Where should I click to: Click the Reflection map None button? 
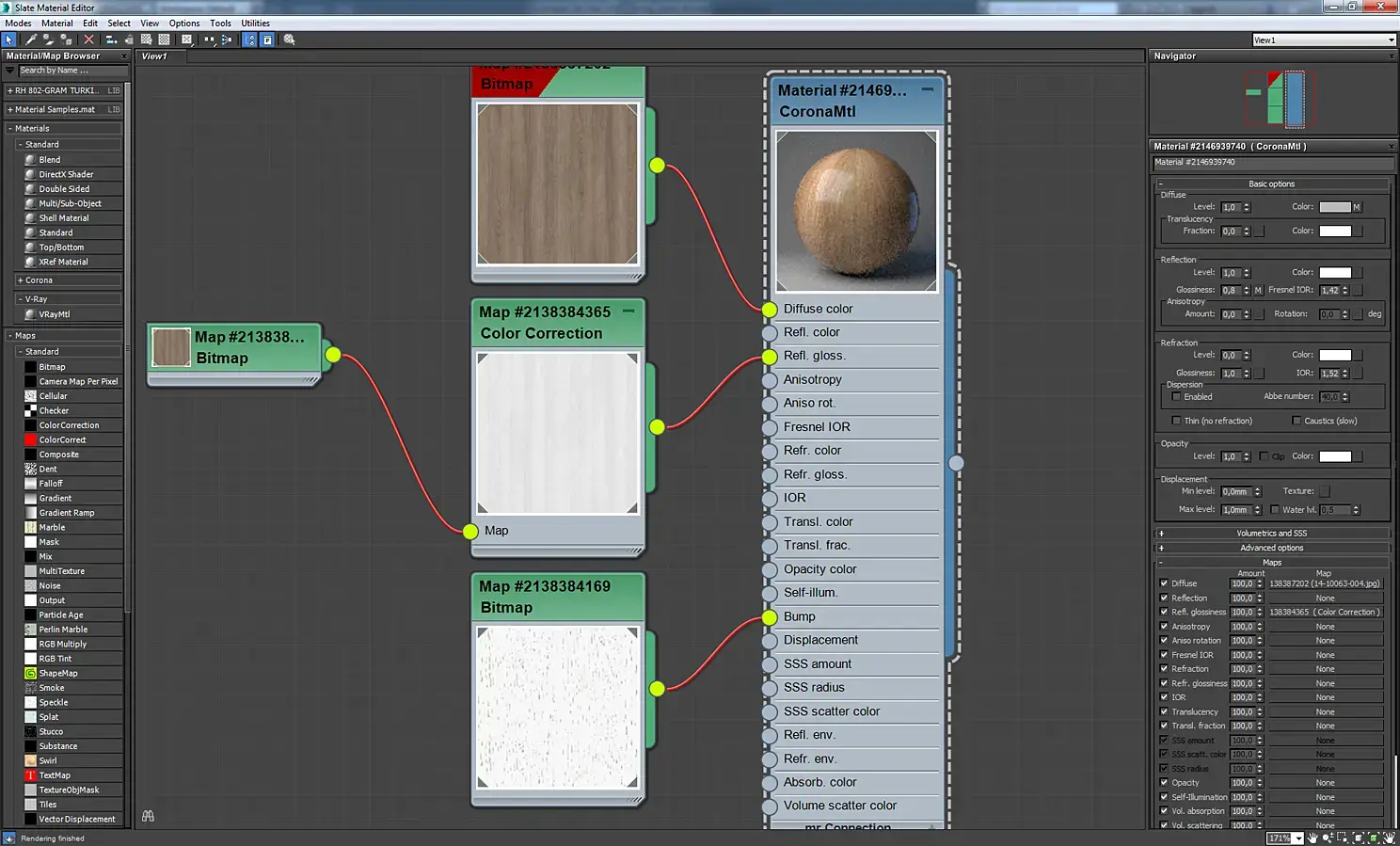1325,599
